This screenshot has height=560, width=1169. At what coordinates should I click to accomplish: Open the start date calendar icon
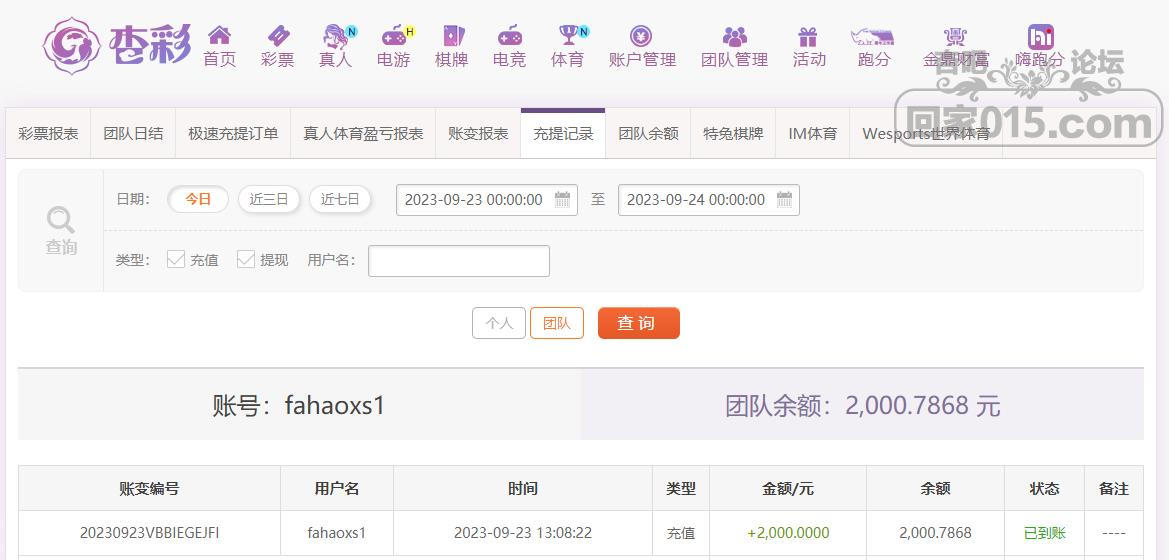tap(562, 199)
